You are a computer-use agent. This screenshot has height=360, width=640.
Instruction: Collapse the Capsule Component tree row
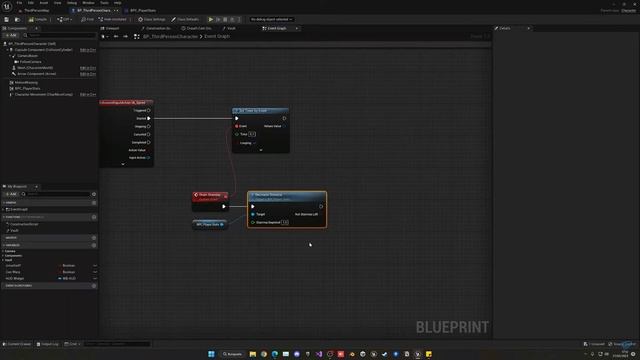7,50
